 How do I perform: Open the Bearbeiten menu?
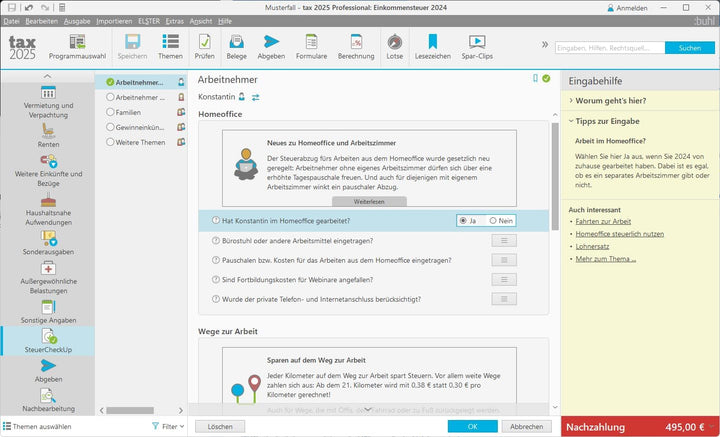click(42, 21)
